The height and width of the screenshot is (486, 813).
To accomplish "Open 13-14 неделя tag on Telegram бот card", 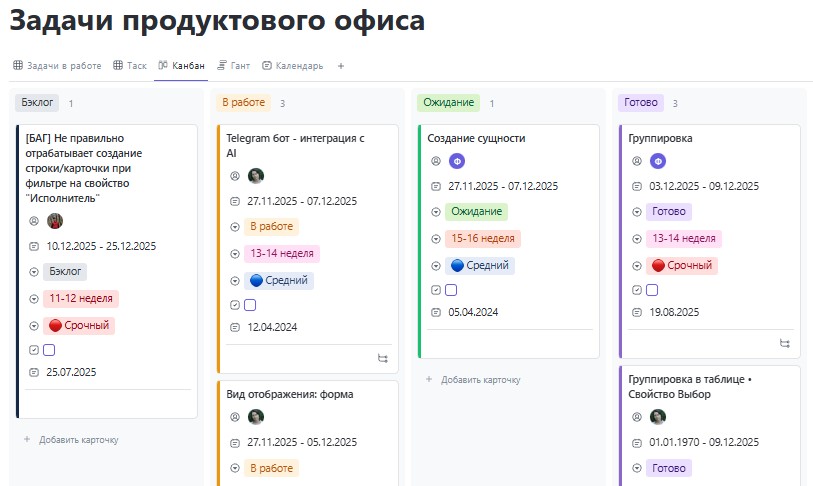I will point(282,253).
